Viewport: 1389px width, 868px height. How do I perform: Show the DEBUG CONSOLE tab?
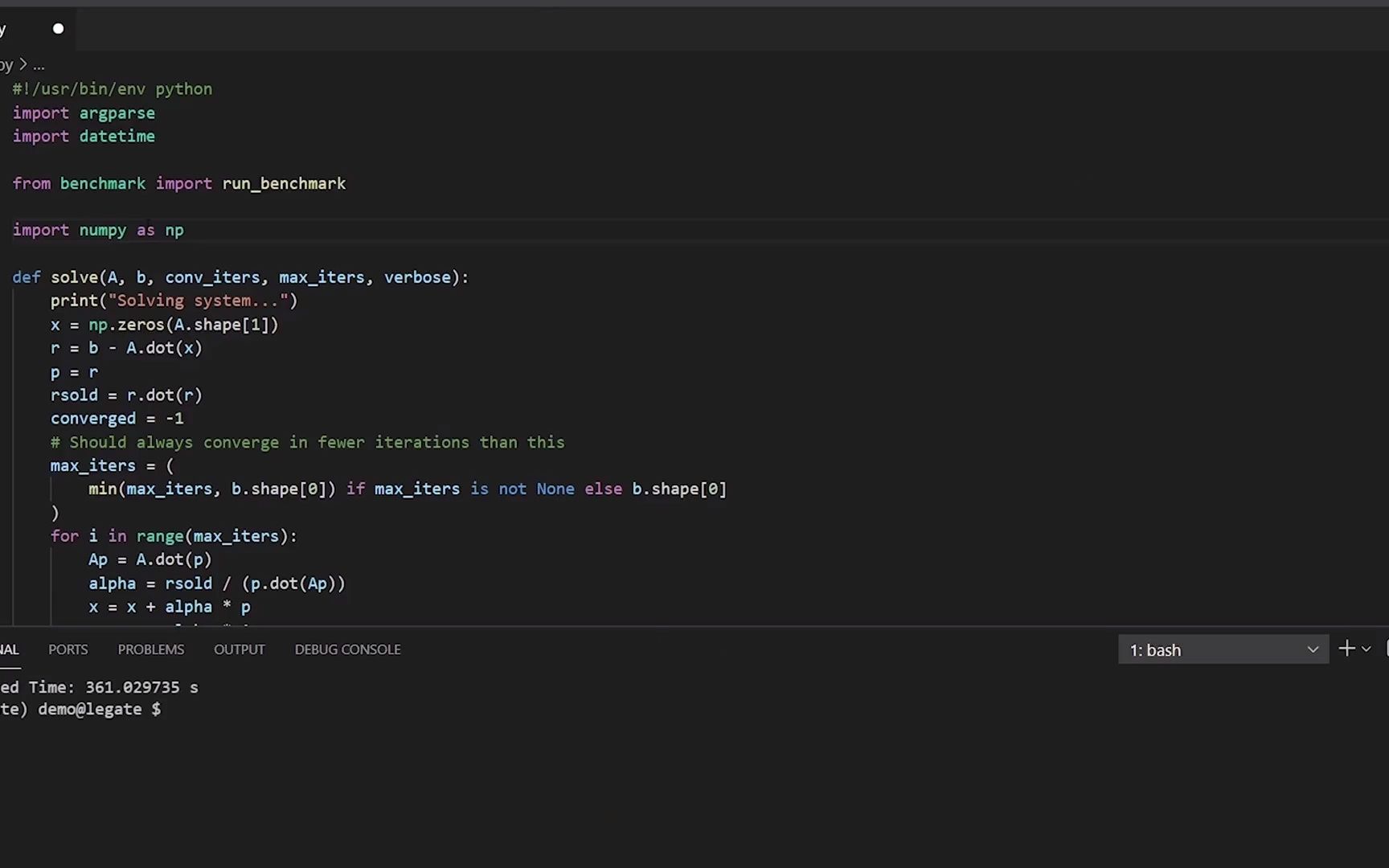(x=347, y=649)
